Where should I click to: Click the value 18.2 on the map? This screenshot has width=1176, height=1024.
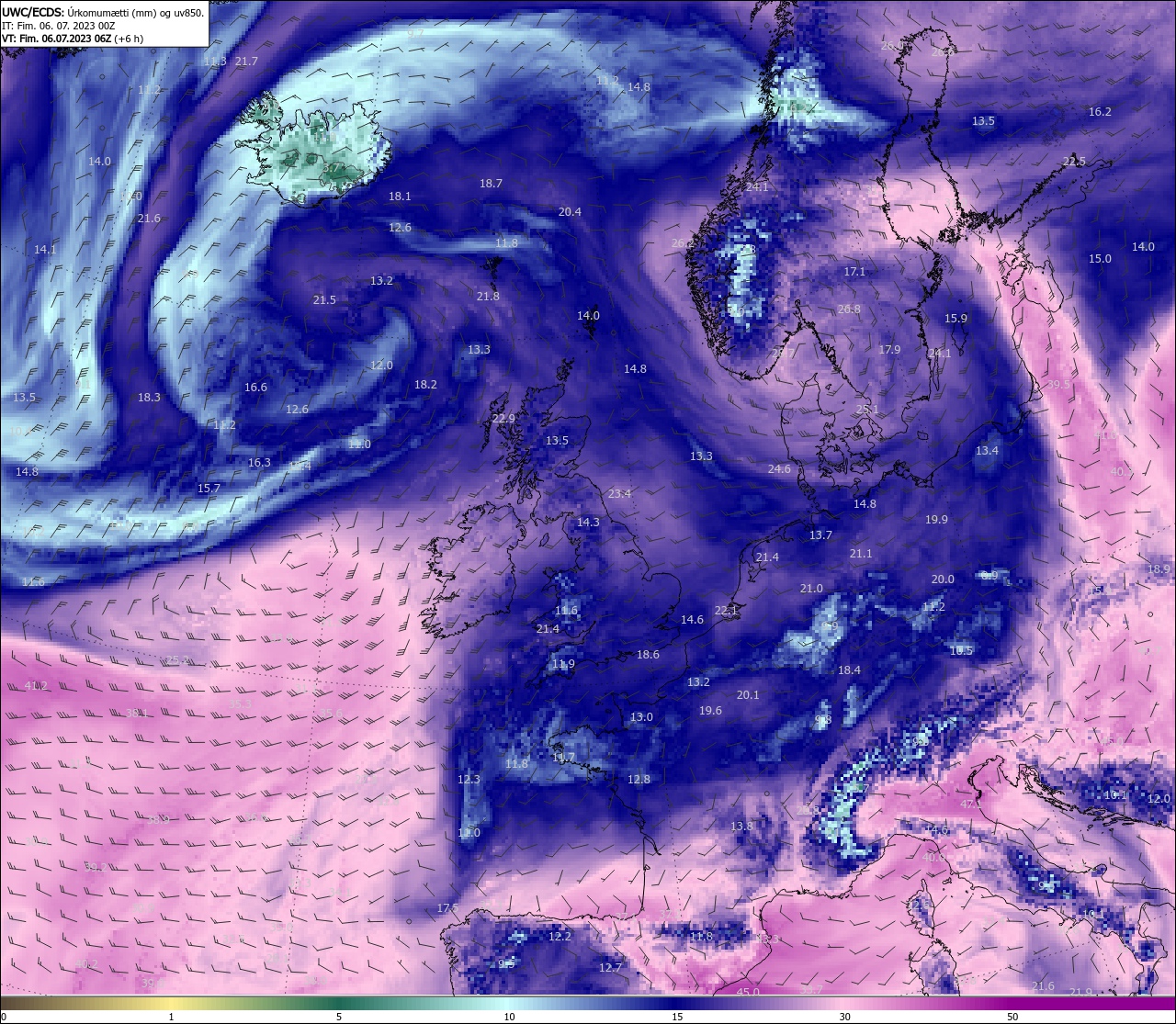425,385
